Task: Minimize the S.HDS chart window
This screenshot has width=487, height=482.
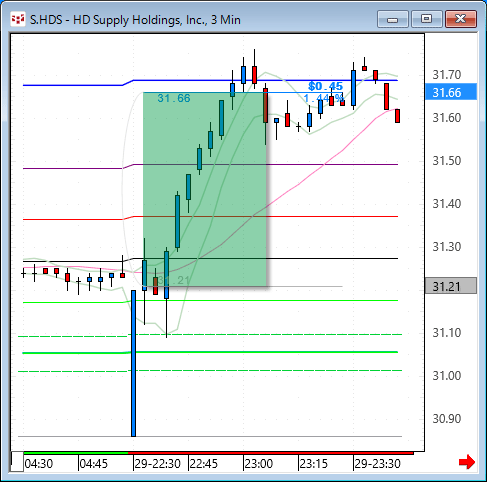Action: pos(393,19)
